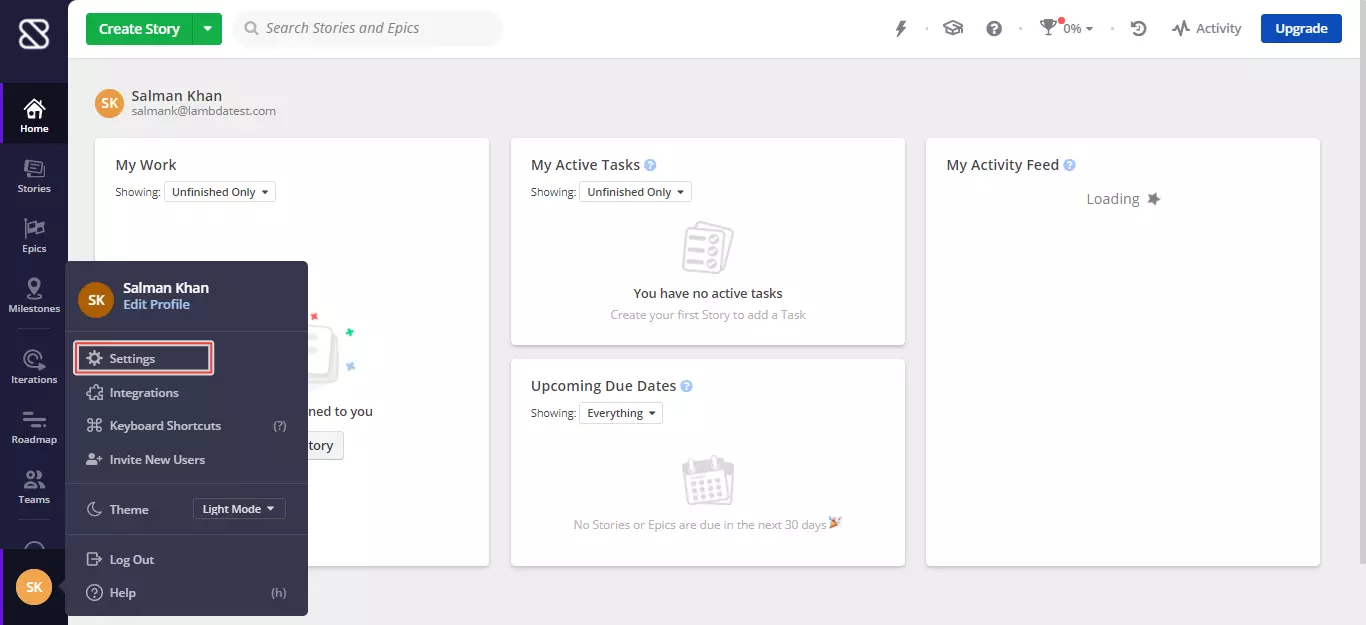Screen dimensions: 1366x625
Task: Click the Shortcut logo in sidebar
Action: click(33, 34)
